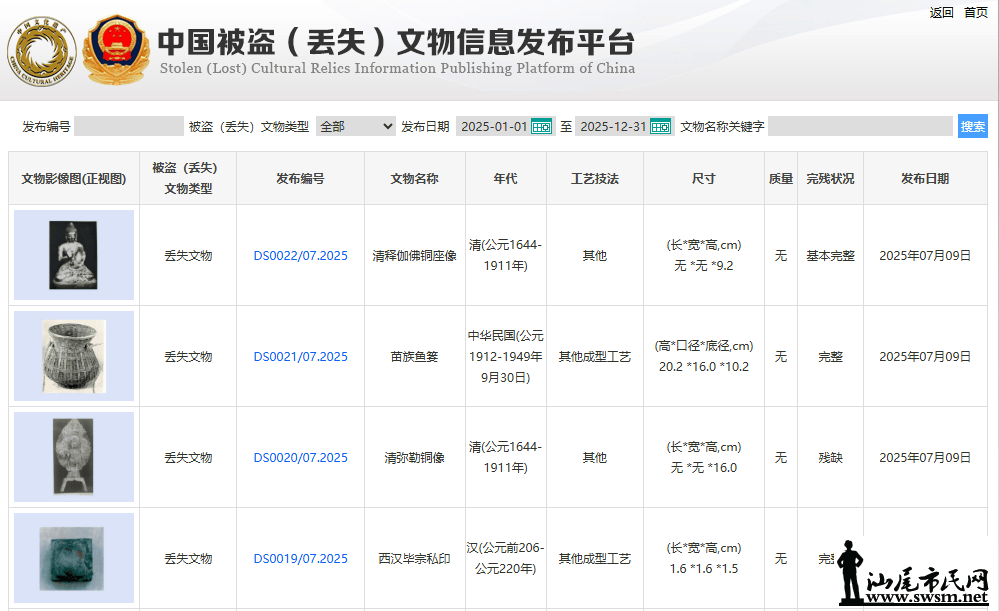The height and width of the screenshot is (611, 999).
Task: Click the China Cultural Heritage logo
Action: click(x=42, y=50)
